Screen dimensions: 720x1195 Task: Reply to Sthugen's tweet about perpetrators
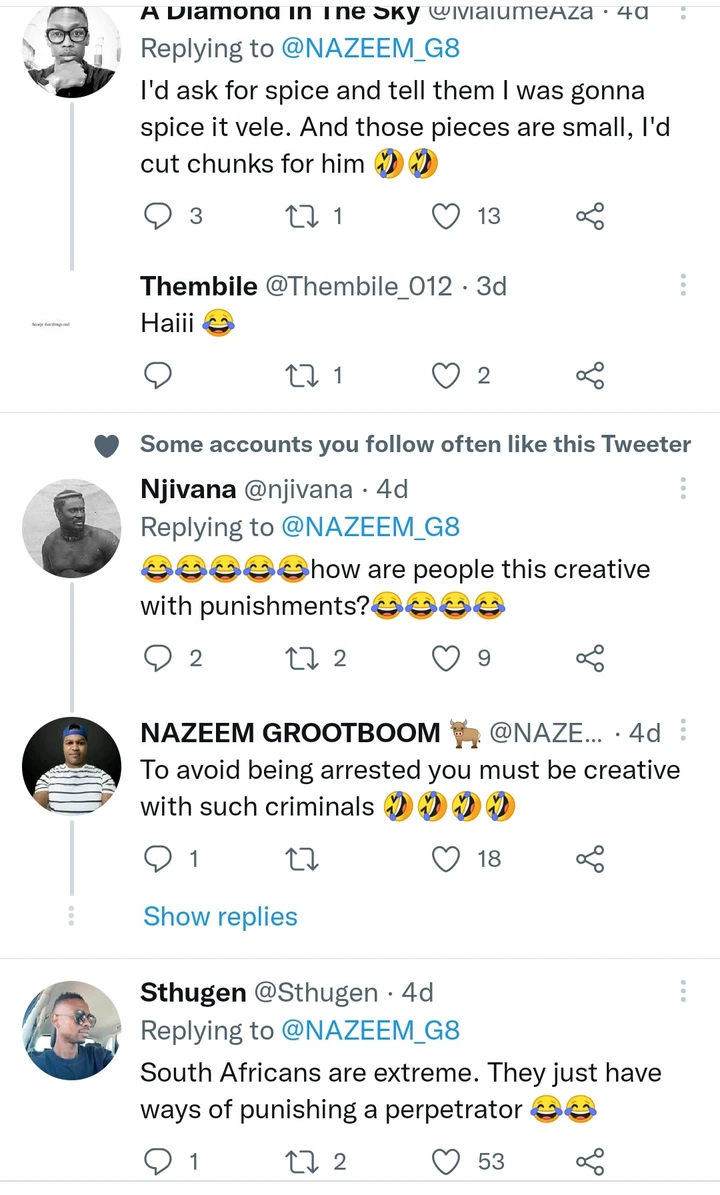[158, 1161]
